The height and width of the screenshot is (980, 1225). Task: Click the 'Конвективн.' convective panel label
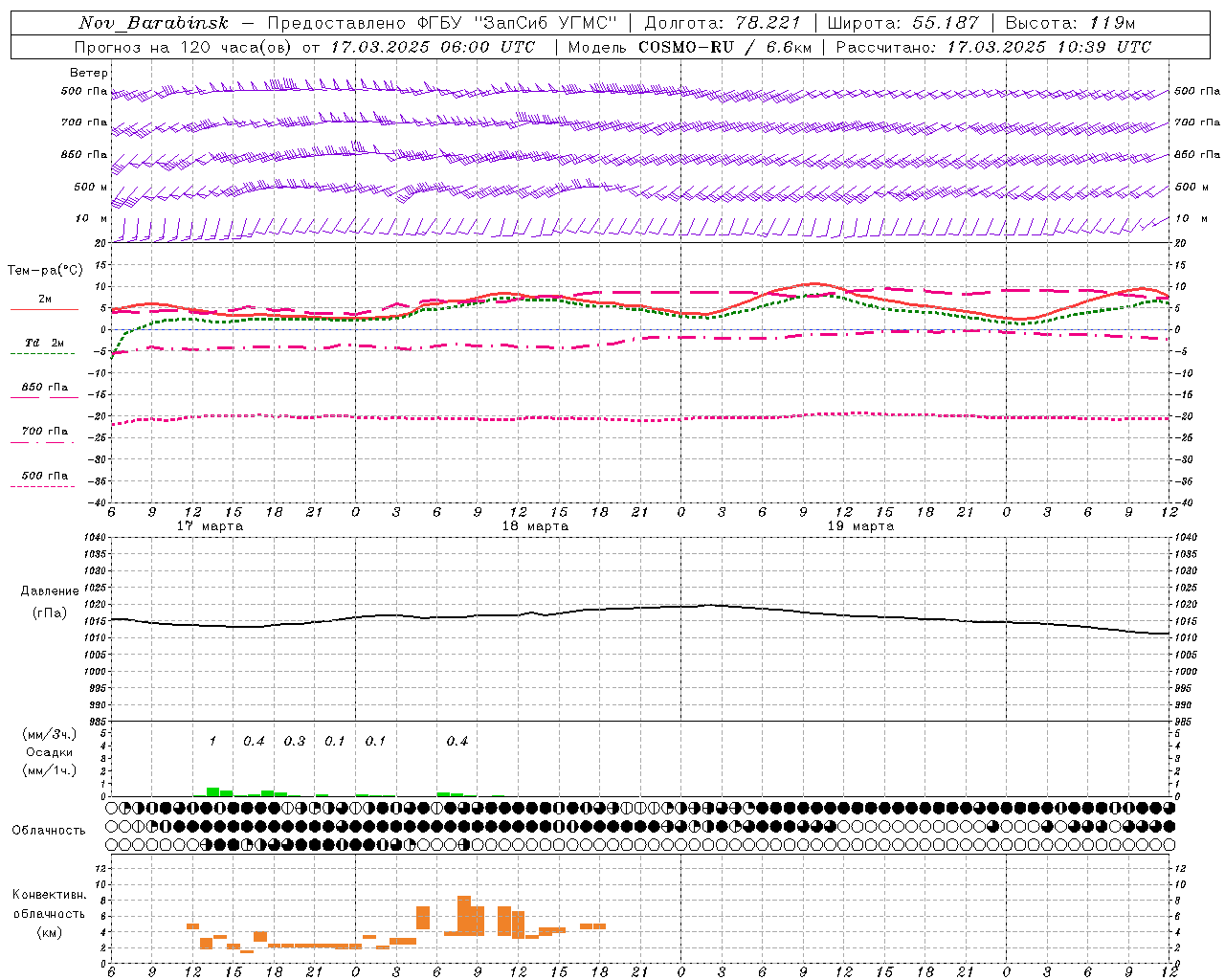pyautogui.click(x=49, y=895)
